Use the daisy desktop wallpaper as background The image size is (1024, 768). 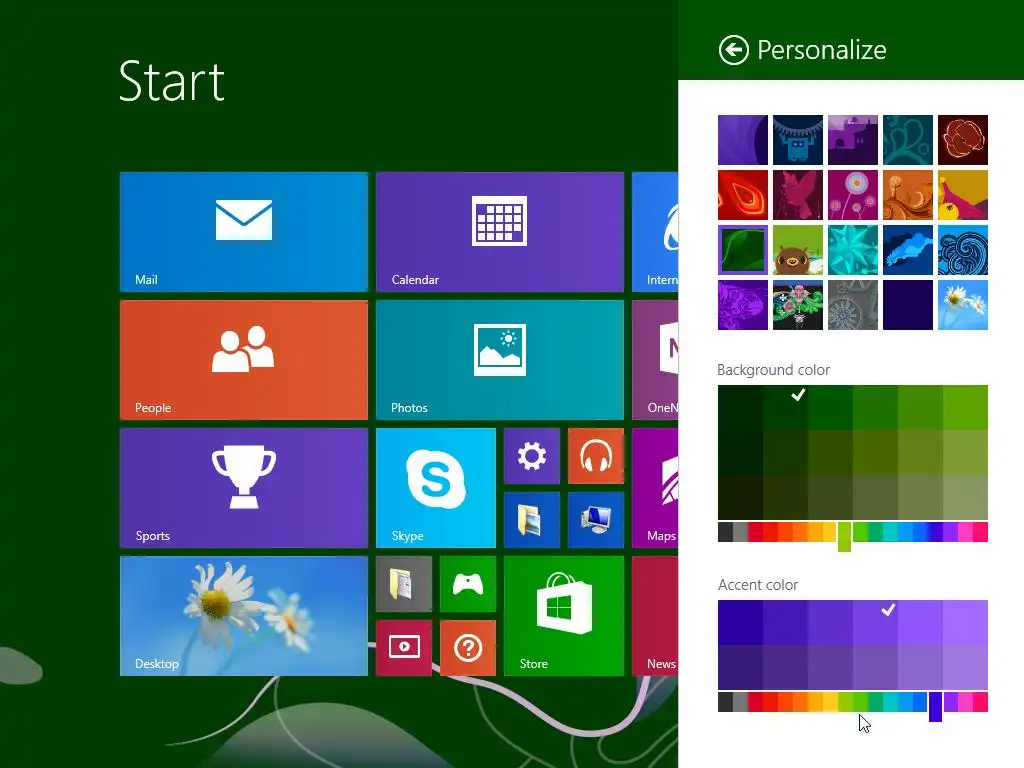[963, 305]
